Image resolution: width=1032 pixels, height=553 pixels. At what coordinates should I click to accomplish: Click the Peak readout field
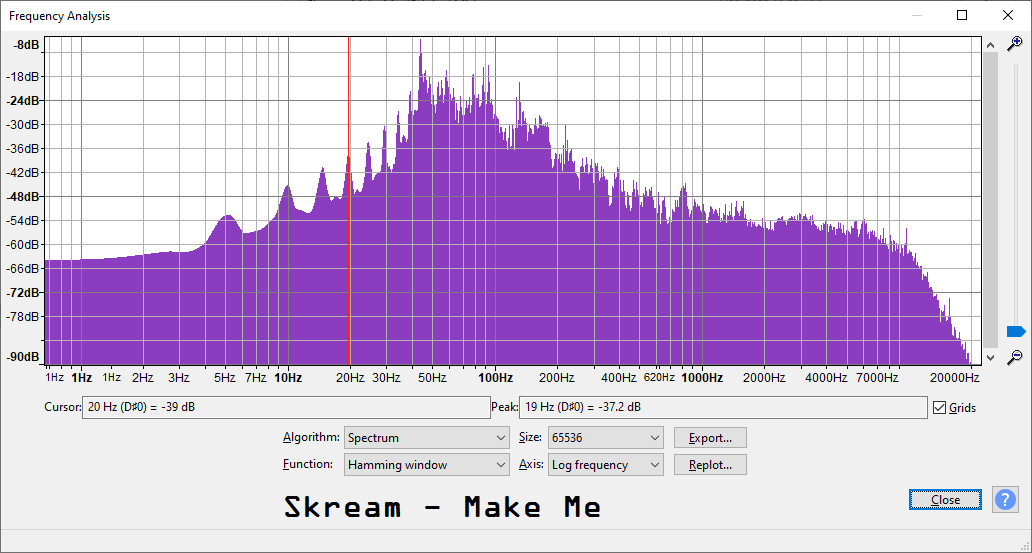click(x=723, y=408)
